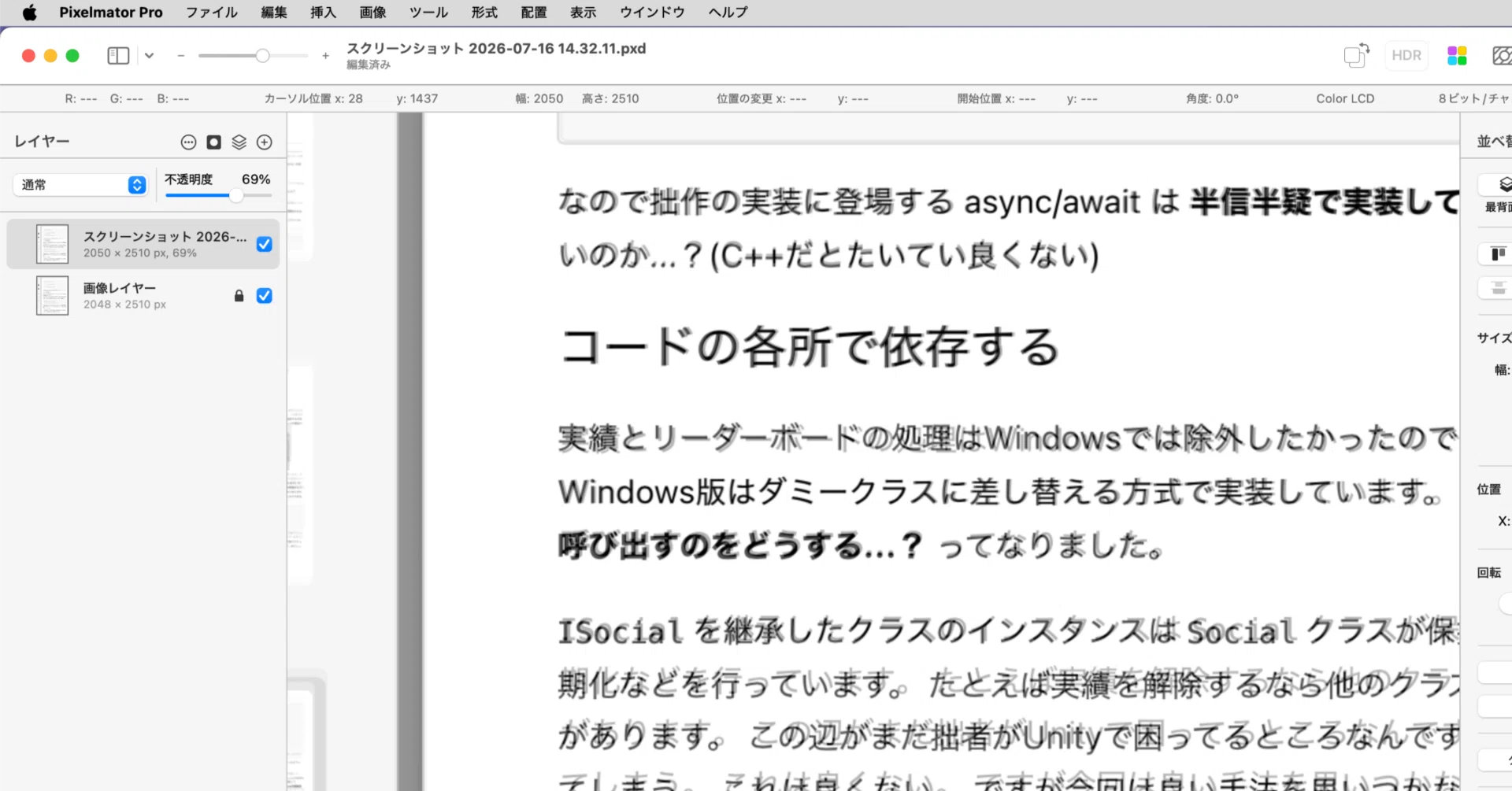Viewport: 1512px width, 791px height.
Task: Open the 通常 blend mode dropdown
Action: point(80,185)
